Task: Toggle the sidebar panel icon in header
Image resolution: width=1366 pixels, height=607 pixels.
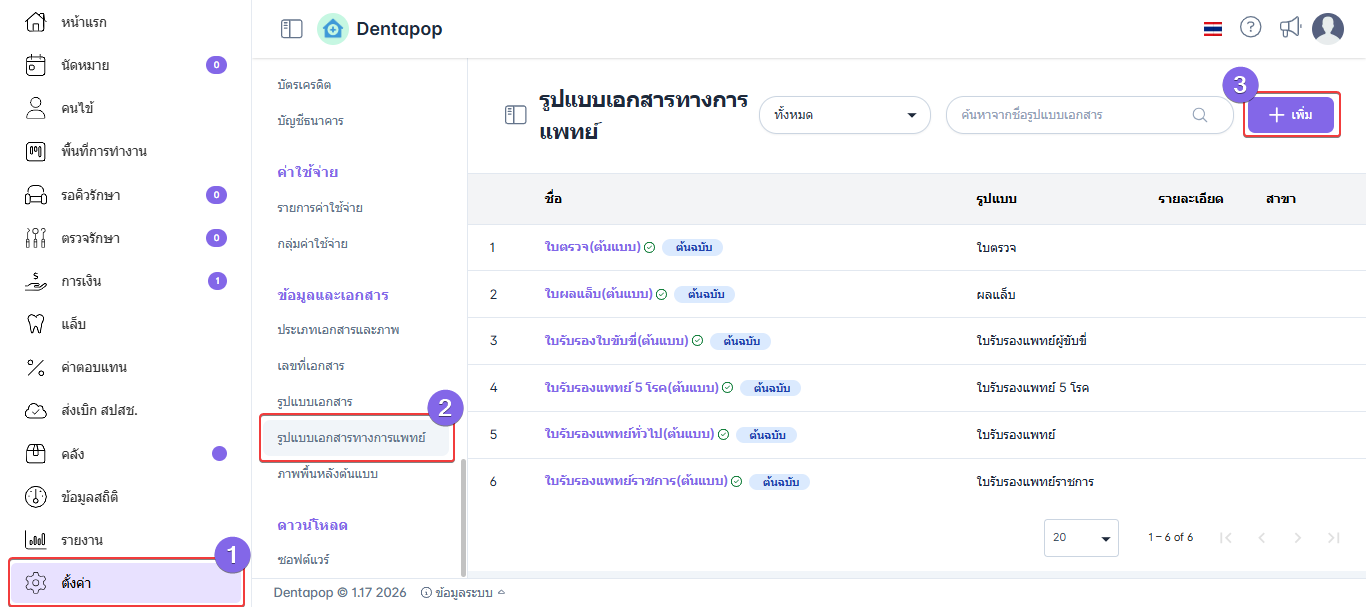Action: [291, 29]
